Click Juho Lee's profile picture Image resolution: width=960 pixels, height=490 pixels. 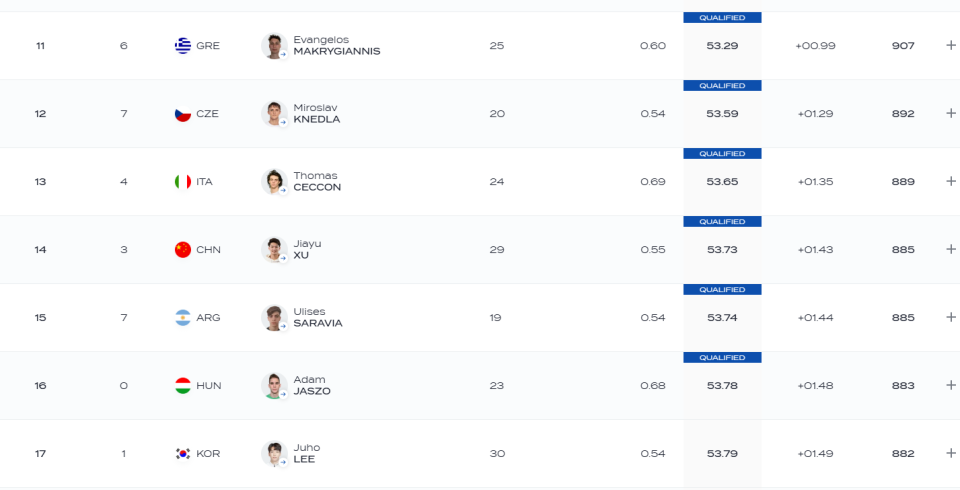(274, 454)
